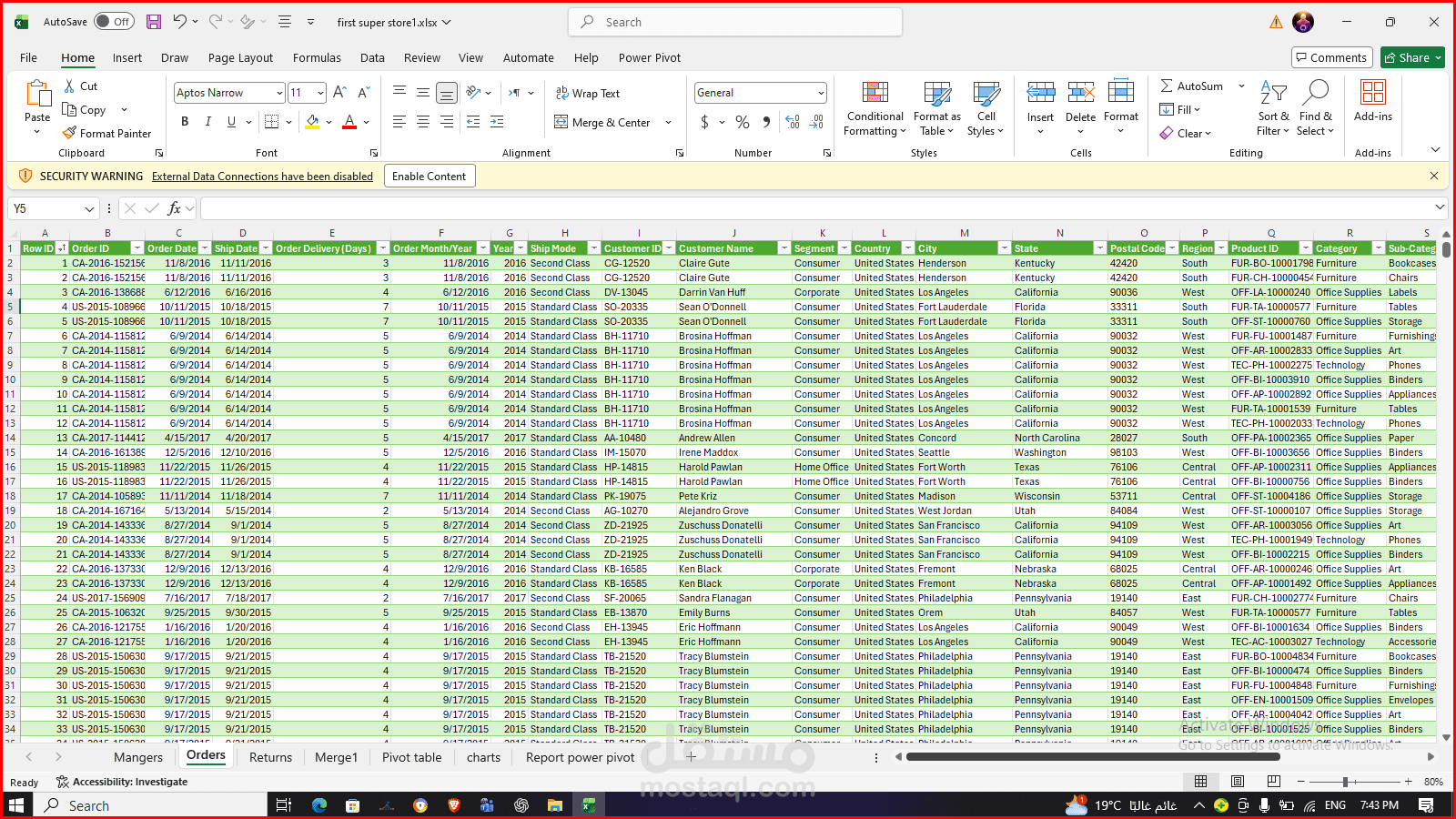Click External Data Connections disabled link
This screenshot has width=1456, height=819.
coord(262,177)
